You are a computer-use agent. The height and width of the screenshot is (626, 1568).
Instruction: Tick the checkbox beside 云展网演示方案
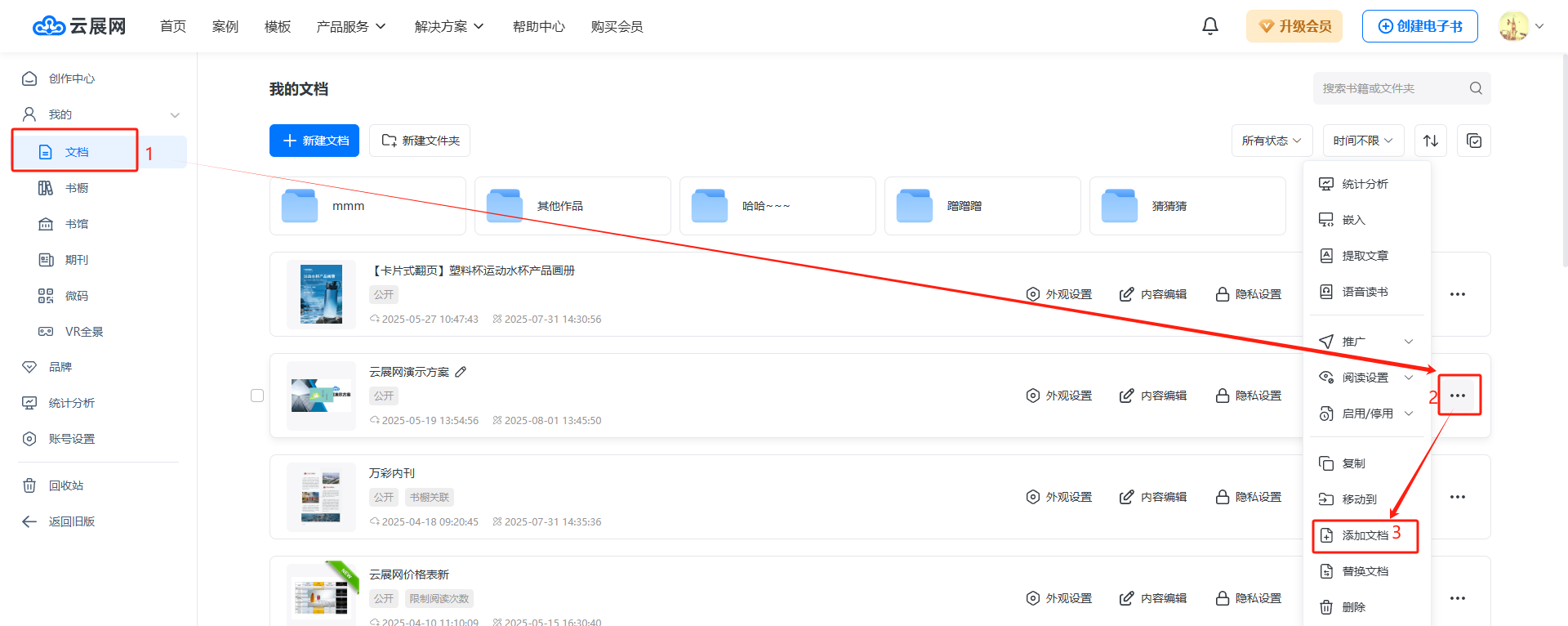257,396
